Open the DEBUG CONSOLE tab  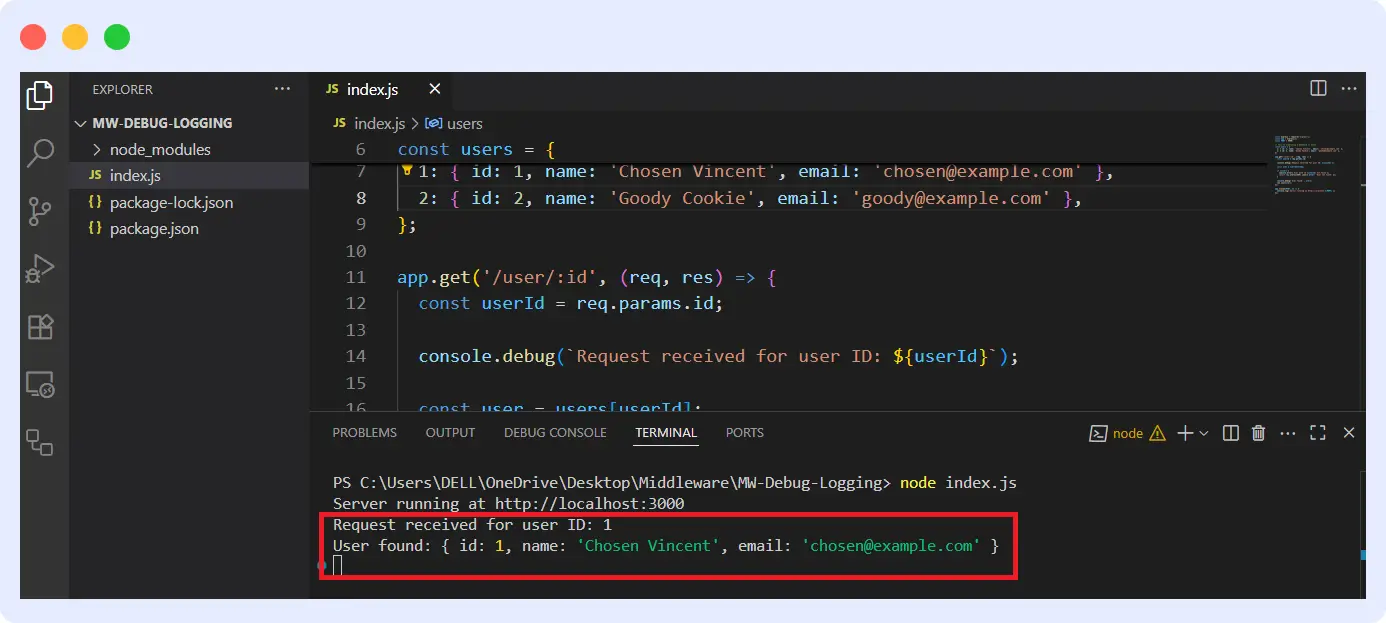(554, 432)
